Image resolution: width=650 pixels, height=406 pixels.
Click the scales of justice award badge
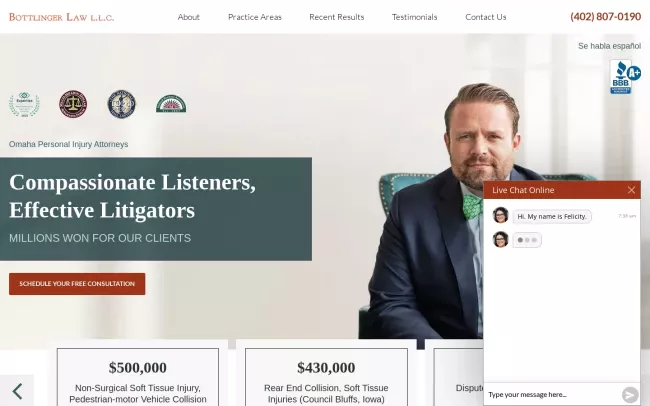coord(73,104)
